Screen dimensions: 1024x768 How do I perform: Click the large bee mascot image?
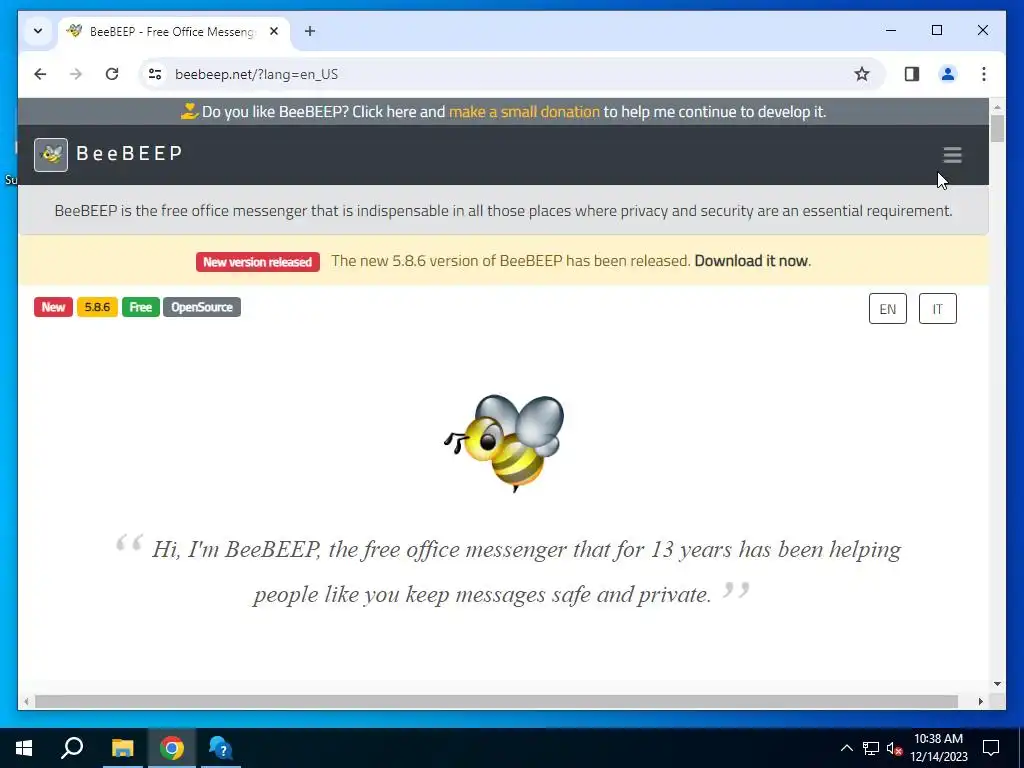(x=504, y=442)
